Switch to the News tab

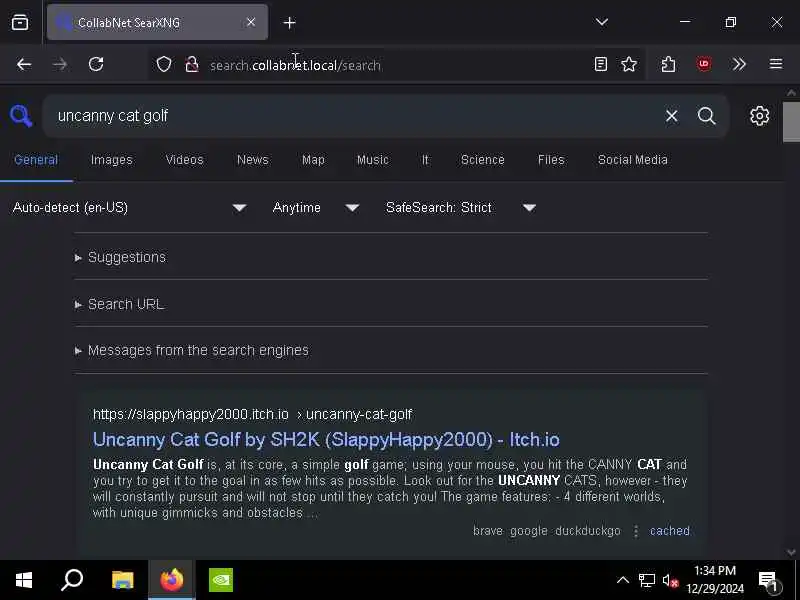pyautogui.click(x=253, y=160)
